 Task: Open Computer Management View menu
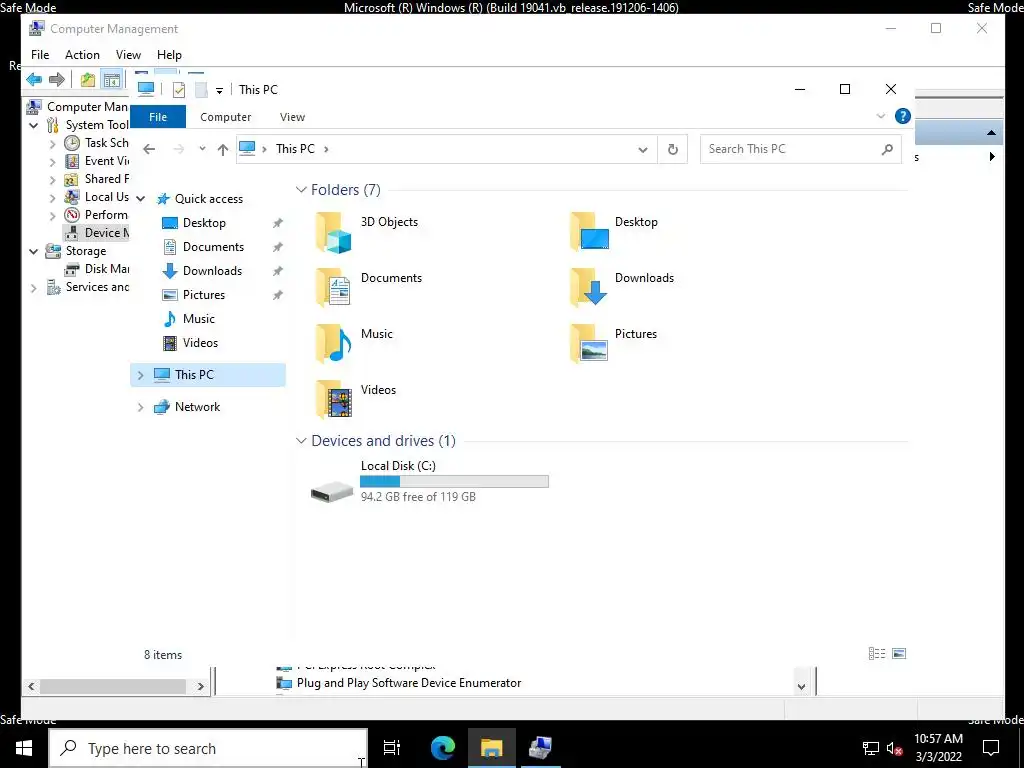[128, 55]
